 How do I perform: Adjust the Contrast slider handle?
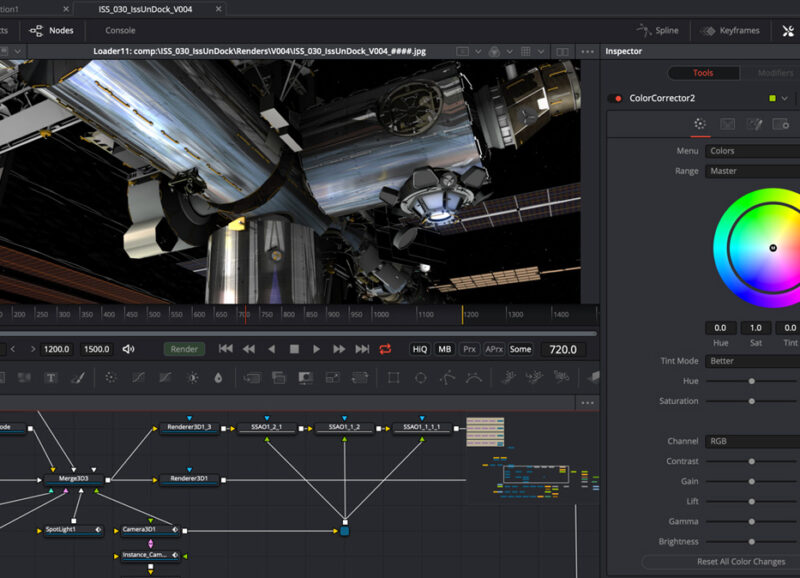[x=752, y=462]
